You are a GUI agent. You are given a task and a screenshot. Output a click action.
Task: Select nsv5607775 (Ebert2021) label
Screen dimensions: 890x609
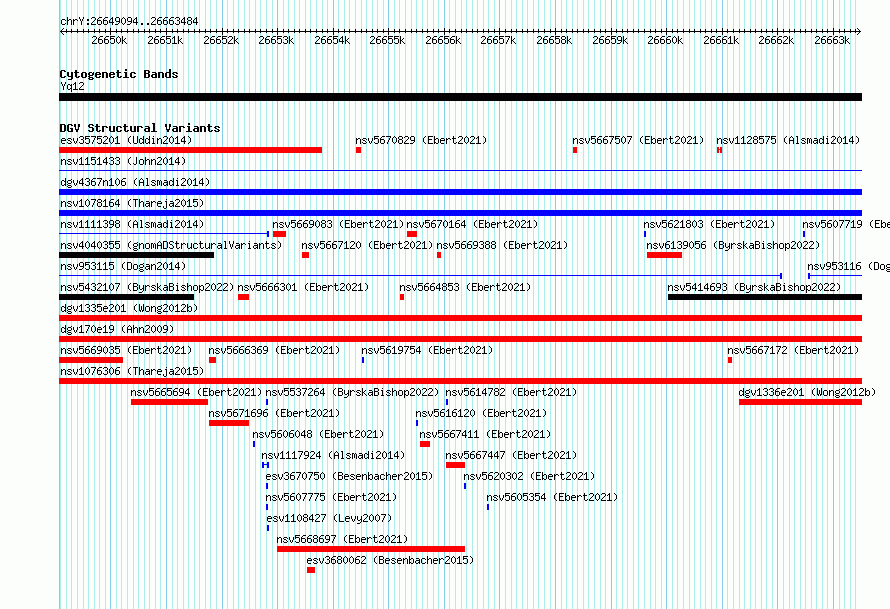coord(331,497)
